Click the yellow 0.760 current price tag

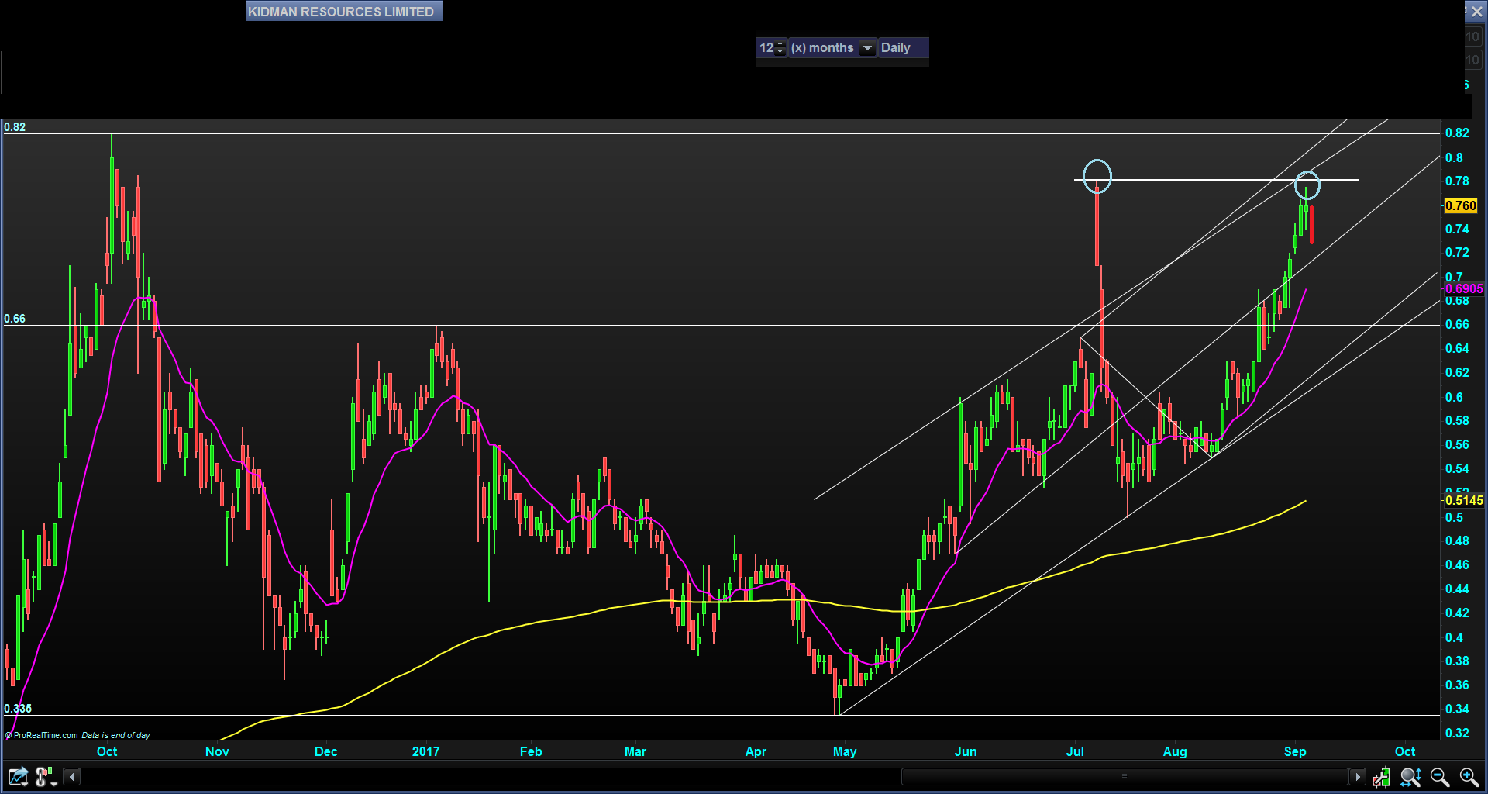(1461, 205)
